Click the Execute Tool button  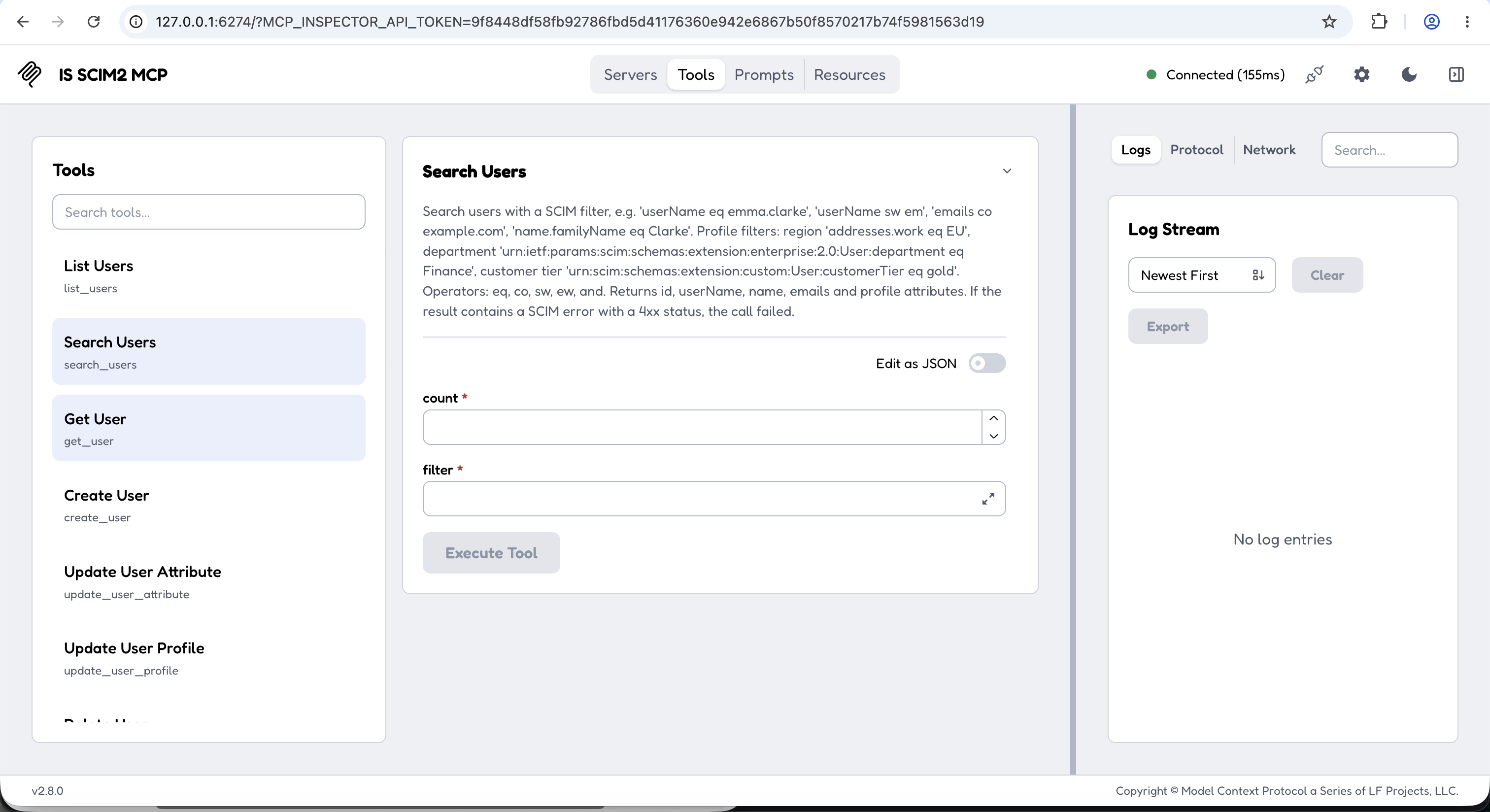click(x=491, y=553)
